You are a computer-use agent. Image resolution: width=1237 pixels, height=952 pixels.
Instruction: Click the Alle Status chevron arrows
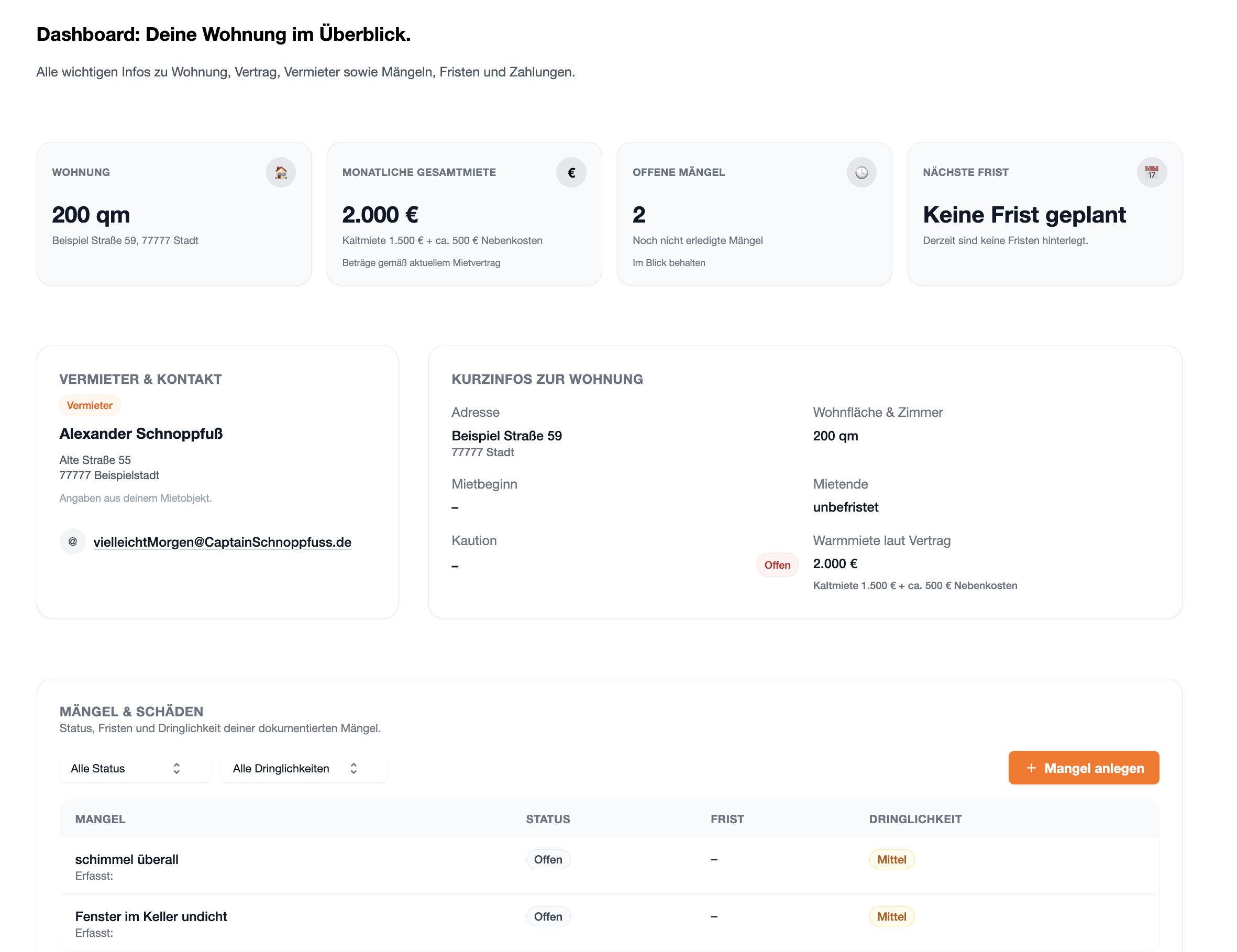click(x=176, y=769)
